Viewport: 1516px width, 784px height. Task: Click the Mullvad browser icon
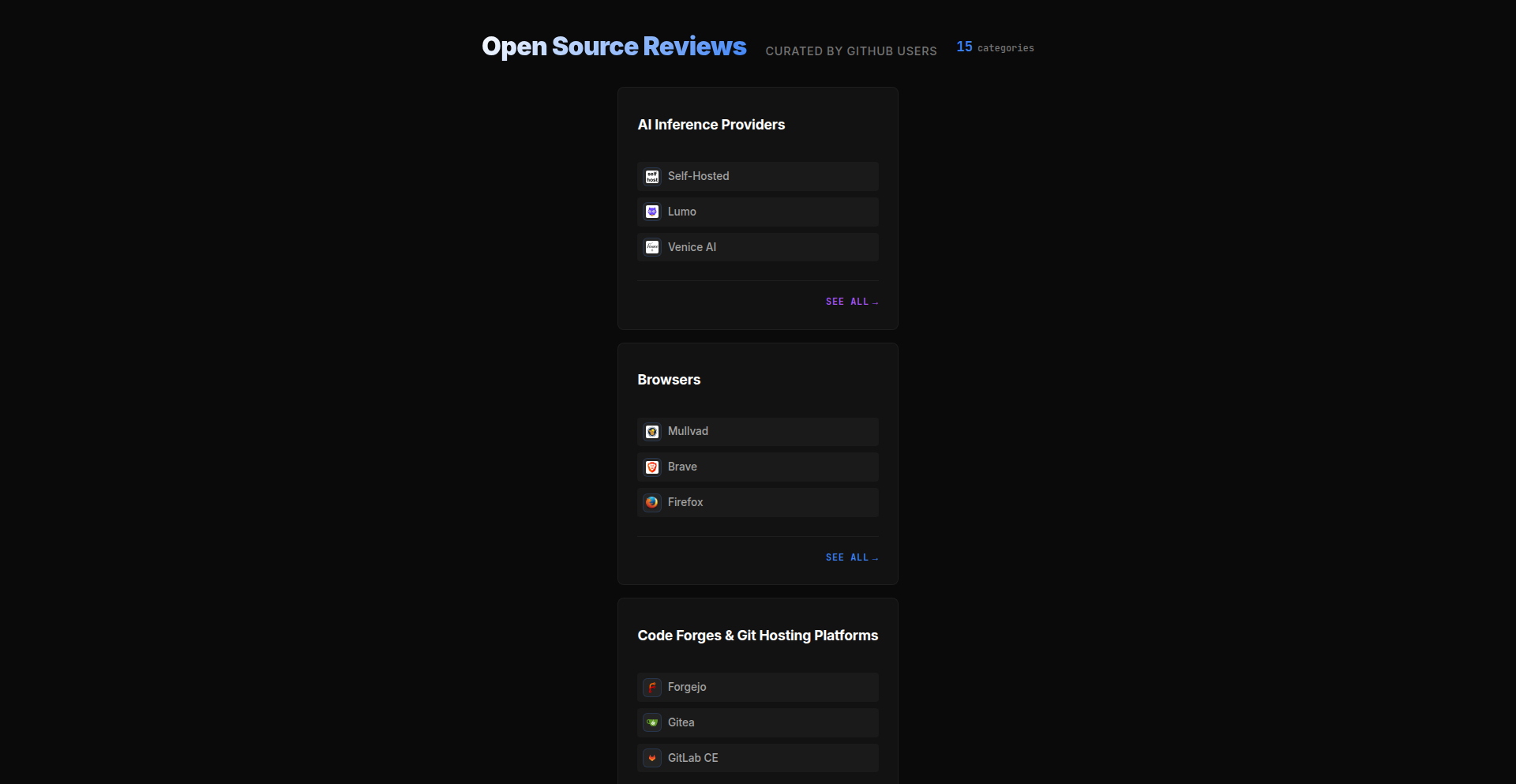tap(652, 432)
